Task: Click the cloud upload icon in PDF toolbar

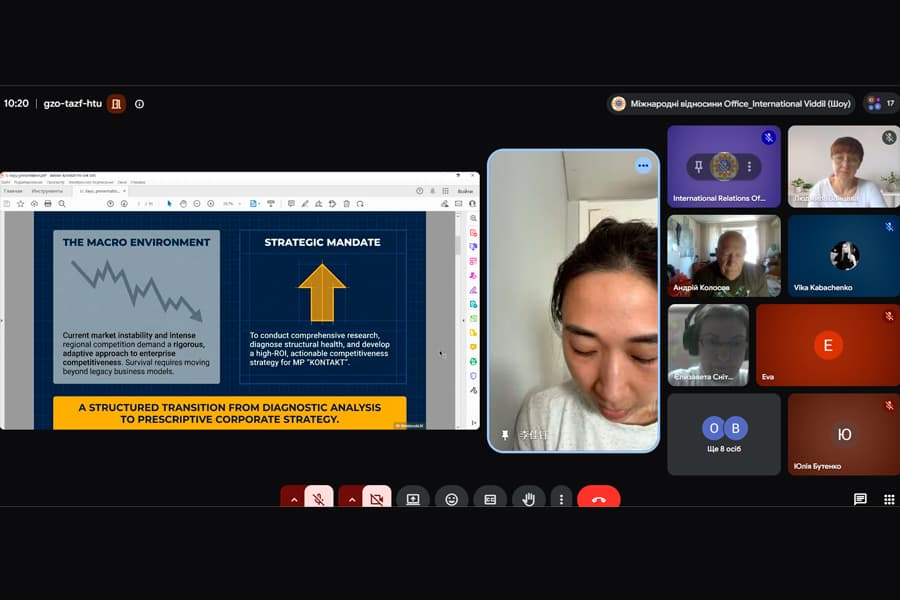Action: [34, 204]
